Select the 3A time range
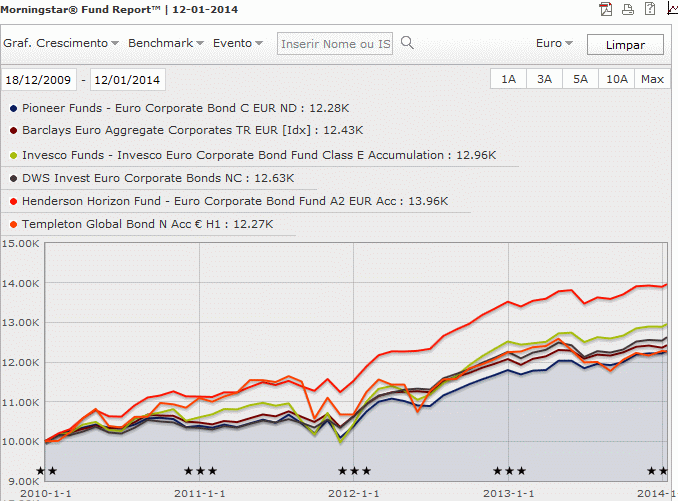The height and width of the screenshot is (501, 678). pos(544,79)
